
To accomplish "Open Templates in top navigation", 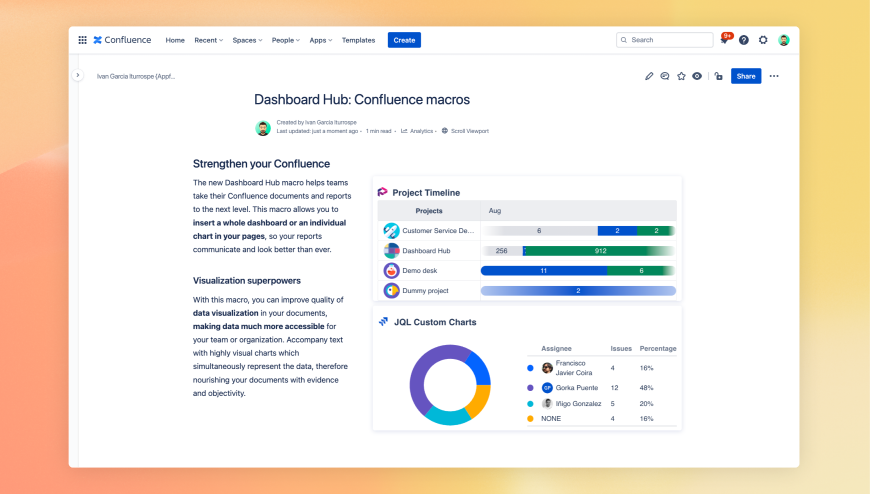I will click(358, 40).
